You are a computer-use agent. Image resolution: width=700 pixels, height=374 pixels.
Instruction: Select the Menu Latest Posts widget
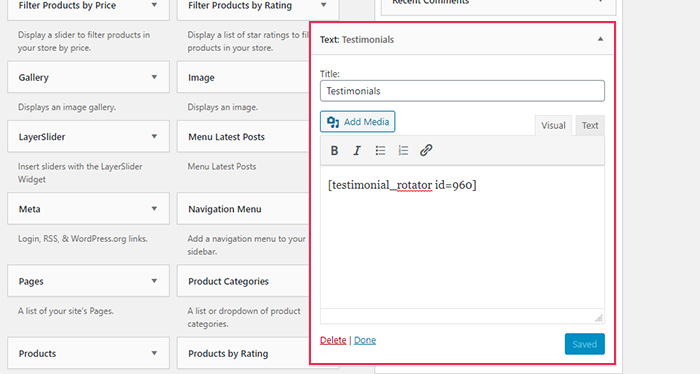tap(243, 137)
